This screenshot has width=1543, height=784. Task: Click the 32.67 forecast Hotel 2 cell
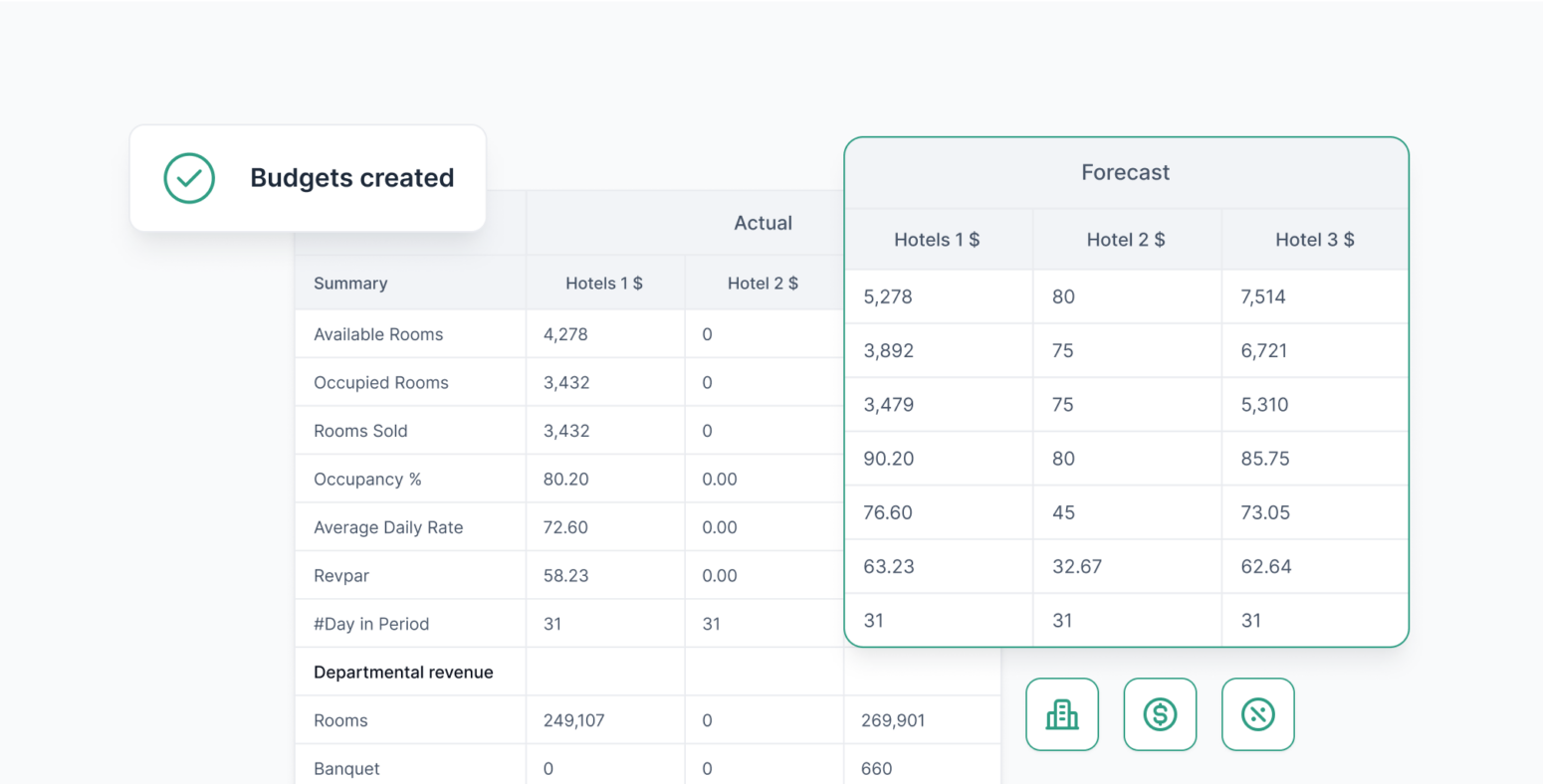coord(1127,566)
